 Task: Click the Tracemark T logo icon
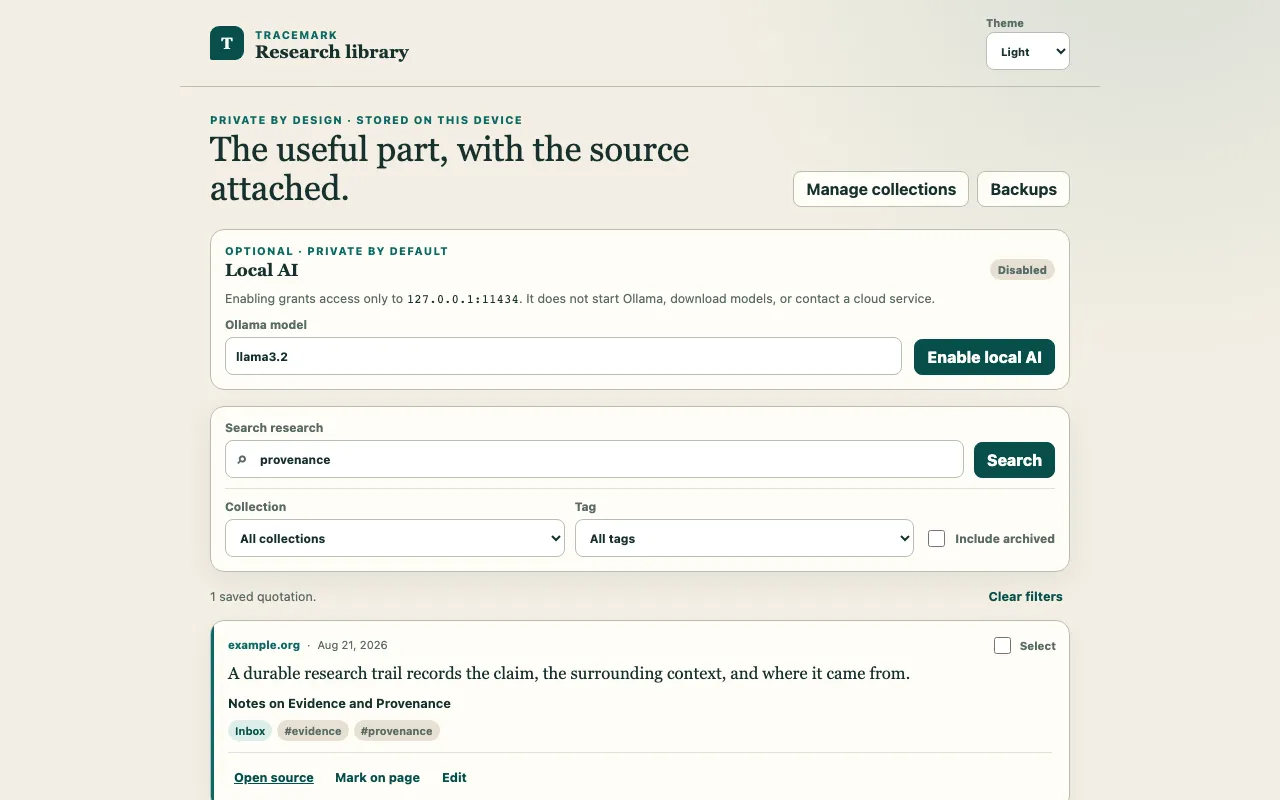[x=227, y=43]
